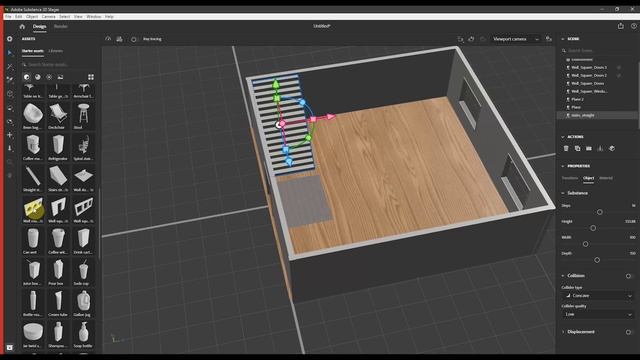
Task: Open the Viewport camera dropdown
Action: pyautogui.click(x=516, y=39)
